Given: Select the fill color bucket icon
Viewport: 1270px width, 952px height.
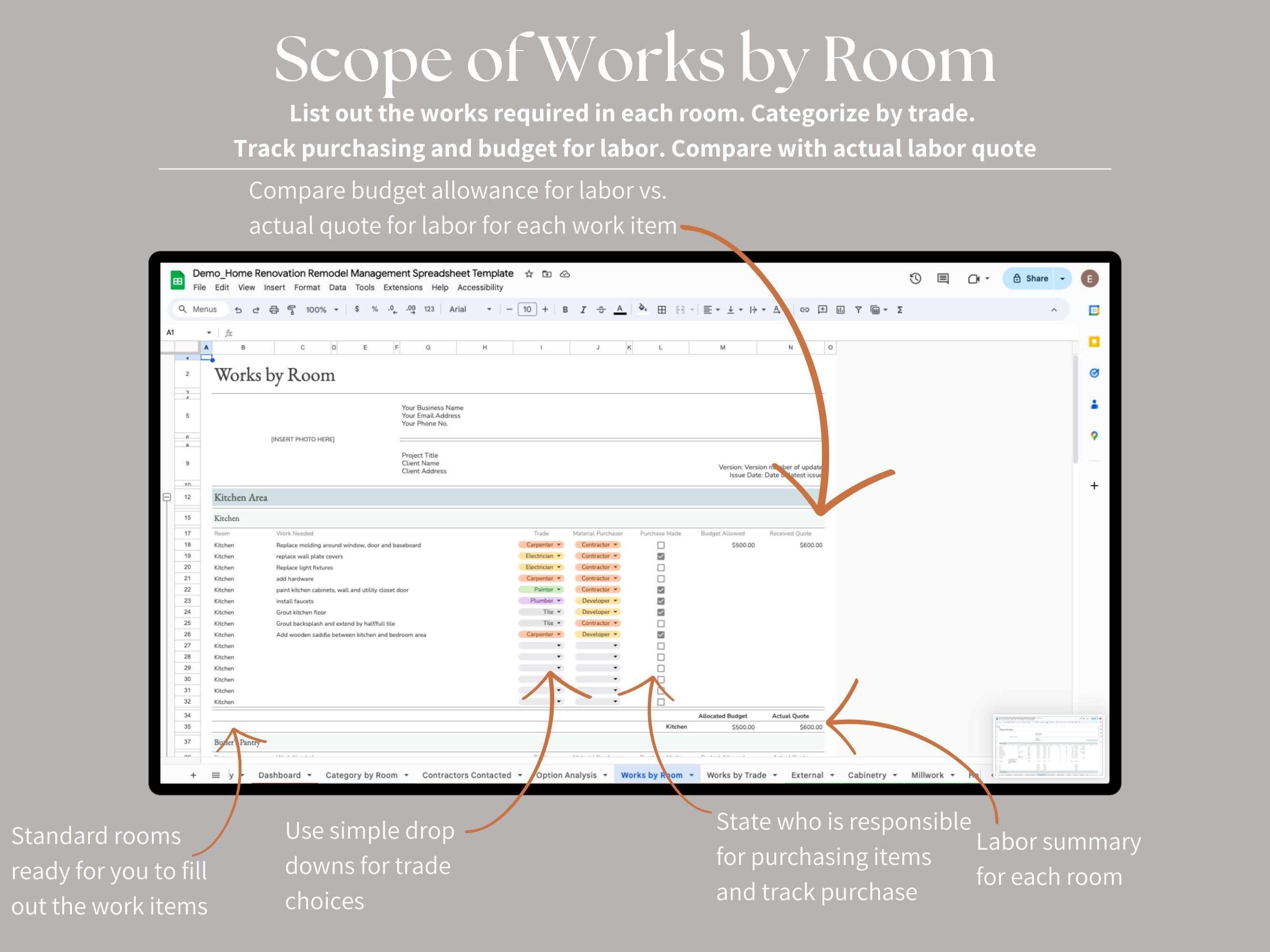Looking at the screenshot, I should (642, 309).
